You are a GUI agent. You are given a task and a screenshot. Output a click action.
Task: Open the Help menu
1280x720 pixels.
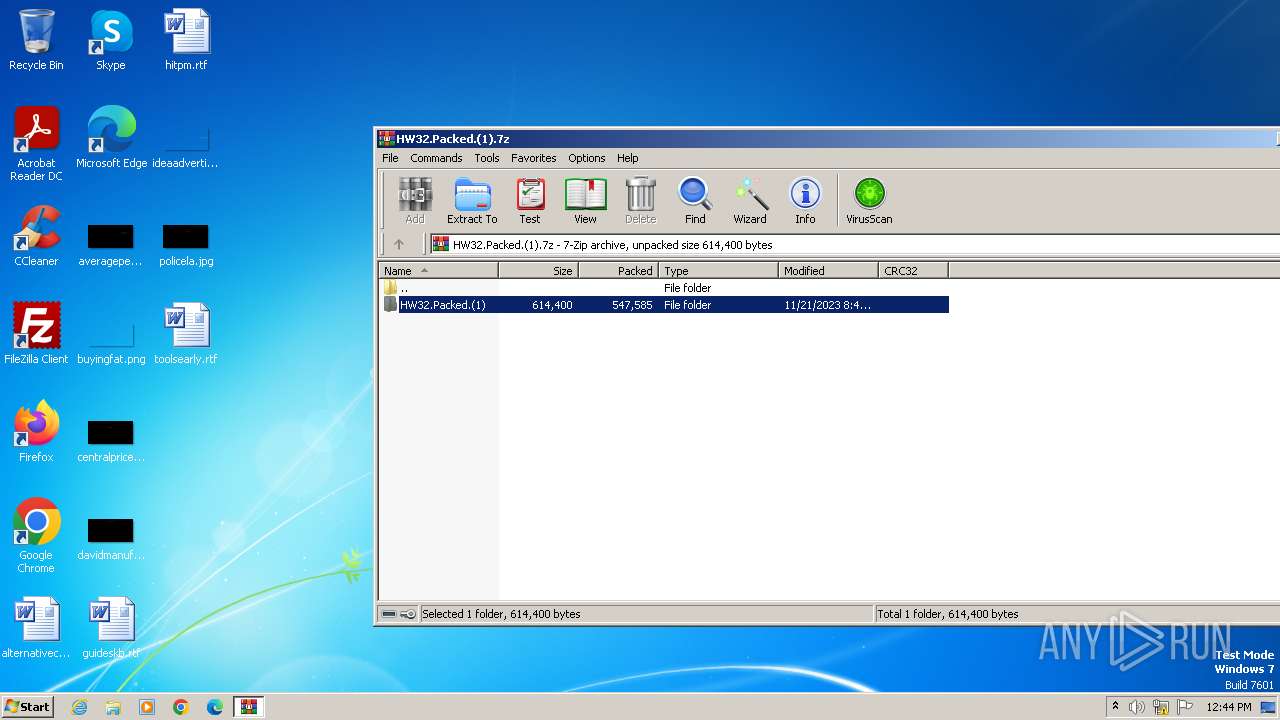[x=627, y=158]
